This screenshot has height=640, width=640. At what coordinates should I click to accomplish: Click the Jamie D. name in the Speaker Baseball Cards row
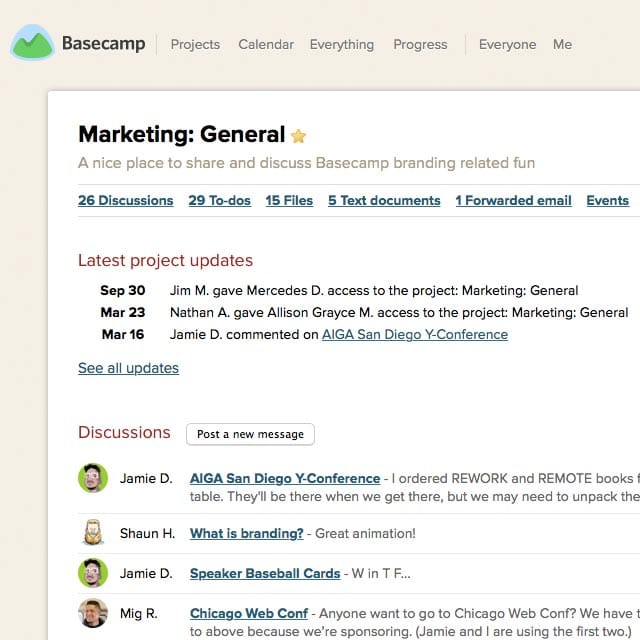[x=146, y=573]
